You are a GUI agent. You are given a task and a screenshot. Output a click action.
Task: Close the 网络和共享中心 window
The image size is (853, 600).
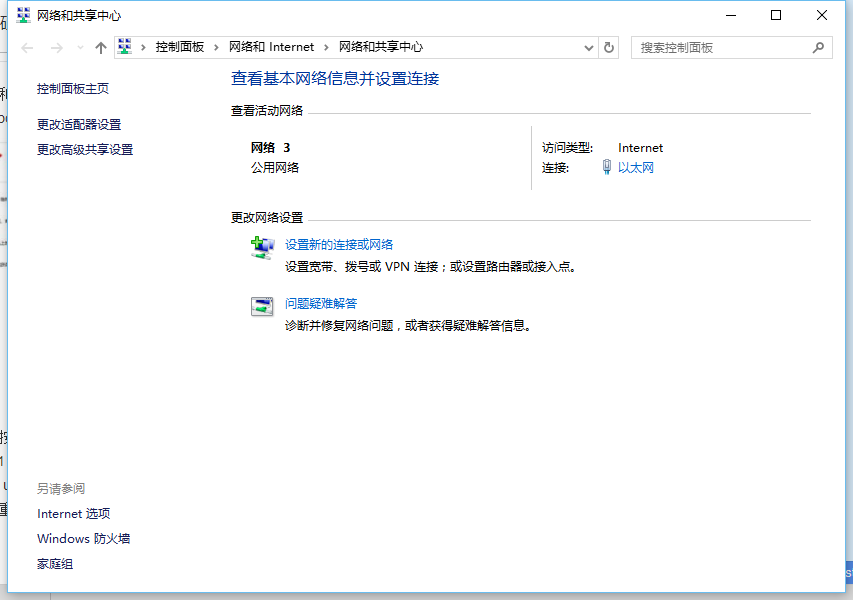[x=822, y=15]
